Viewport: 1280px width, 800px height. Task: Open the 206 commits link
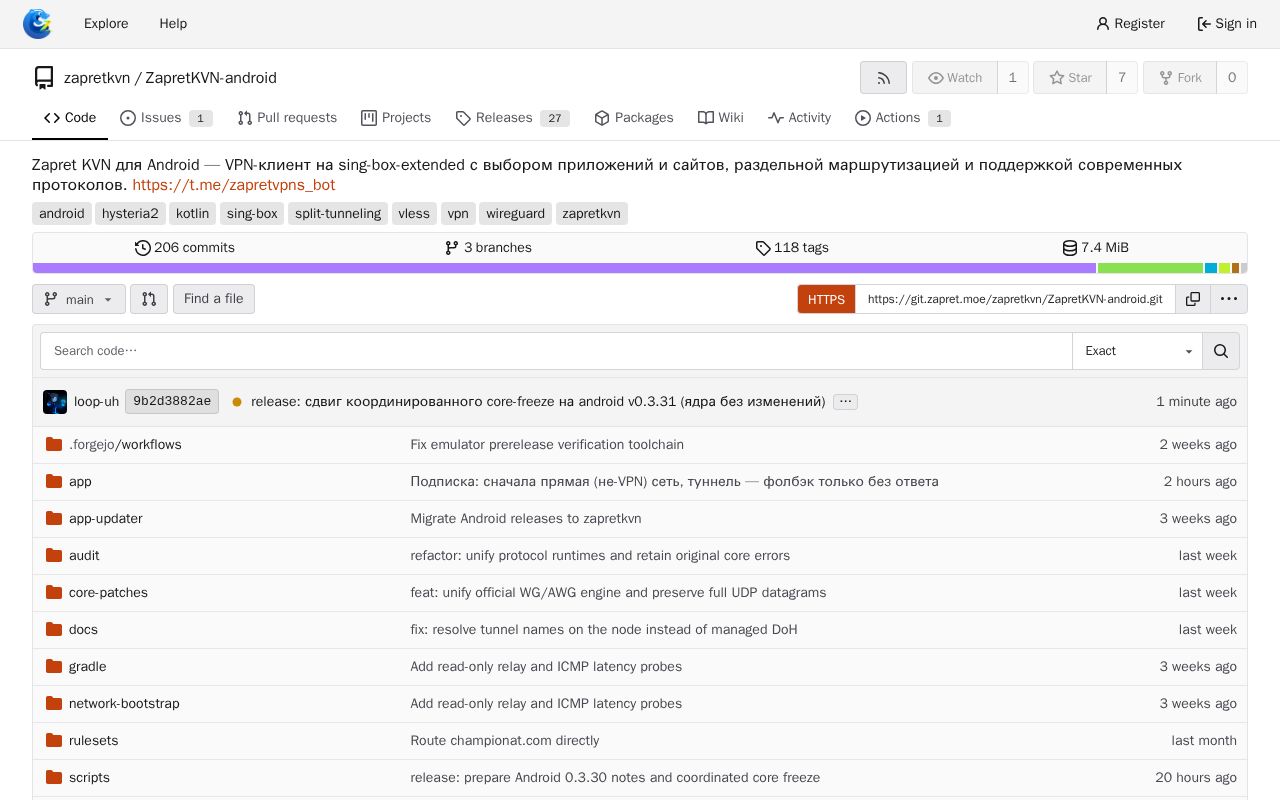[185, 248]
